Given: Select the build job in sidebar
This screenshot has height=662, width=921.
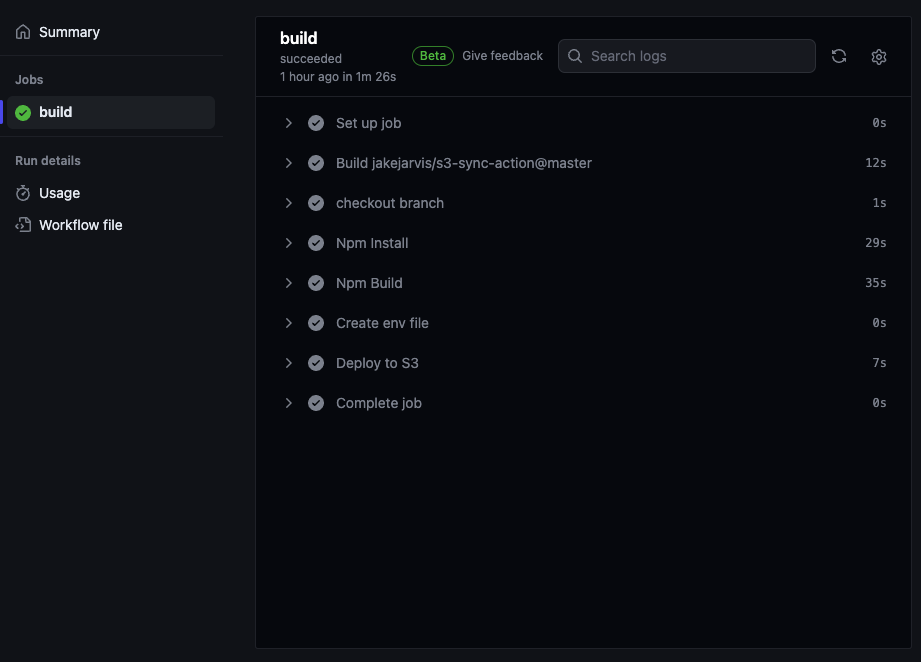Looking at the screenshot, I should click(111, 112).
